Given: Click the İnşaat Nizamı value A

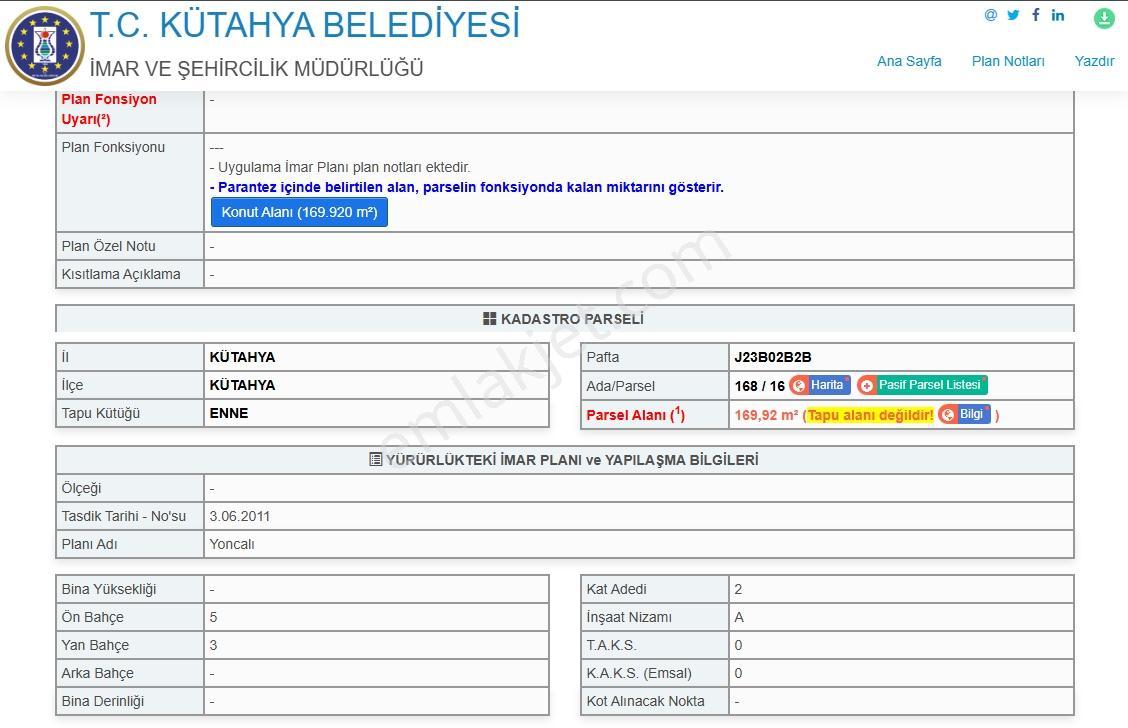Looking at the screenshot, I should point(739,617).
